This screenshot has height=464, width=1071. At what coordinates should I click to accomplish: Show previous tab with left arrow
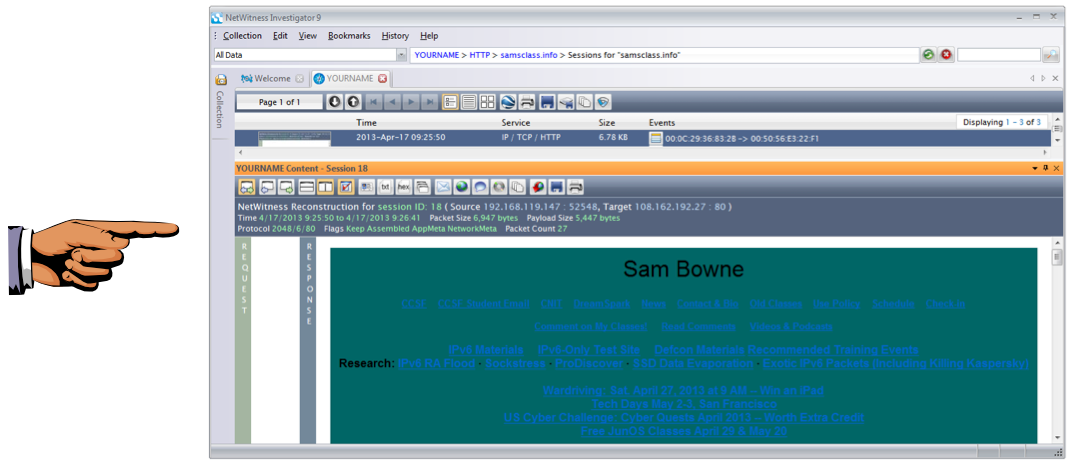point(1032,79)
